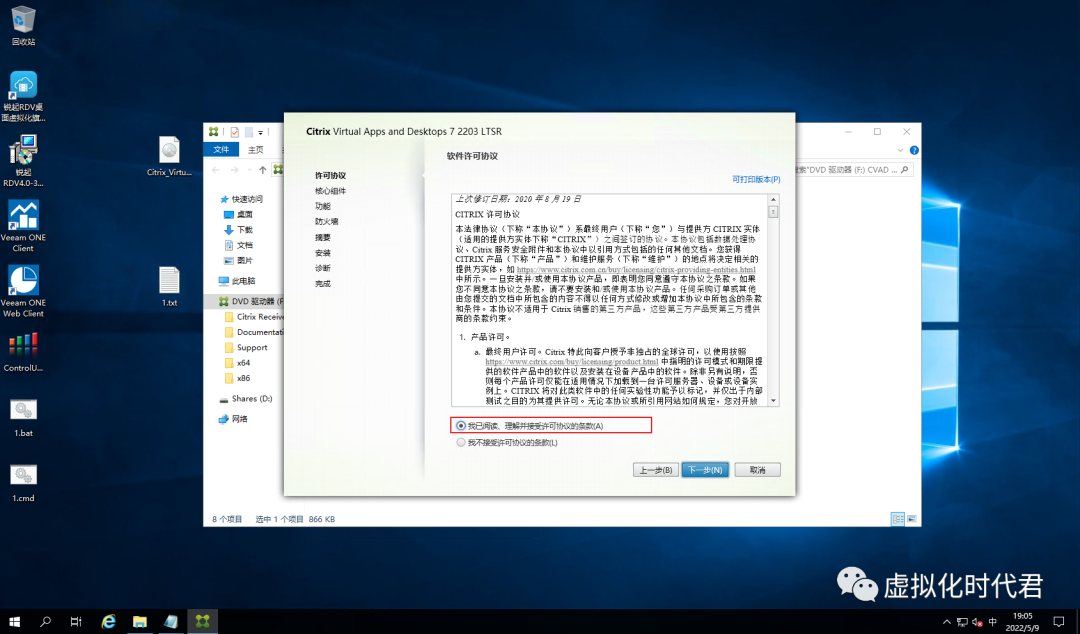The image size is (1080, 634).
Task: Select 图片 in the Explorer navigation pane
Action: tap(245, 260)
